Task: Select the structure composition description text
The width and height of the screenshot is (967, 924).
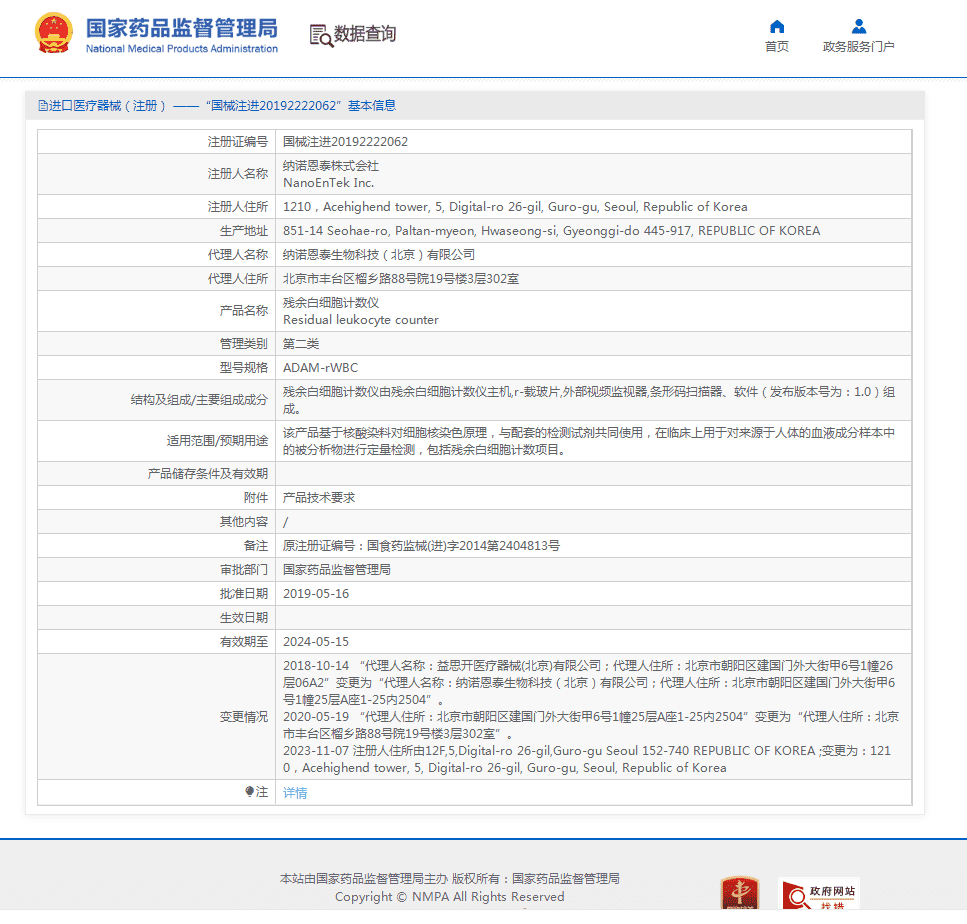Action: tap(589, 400)
